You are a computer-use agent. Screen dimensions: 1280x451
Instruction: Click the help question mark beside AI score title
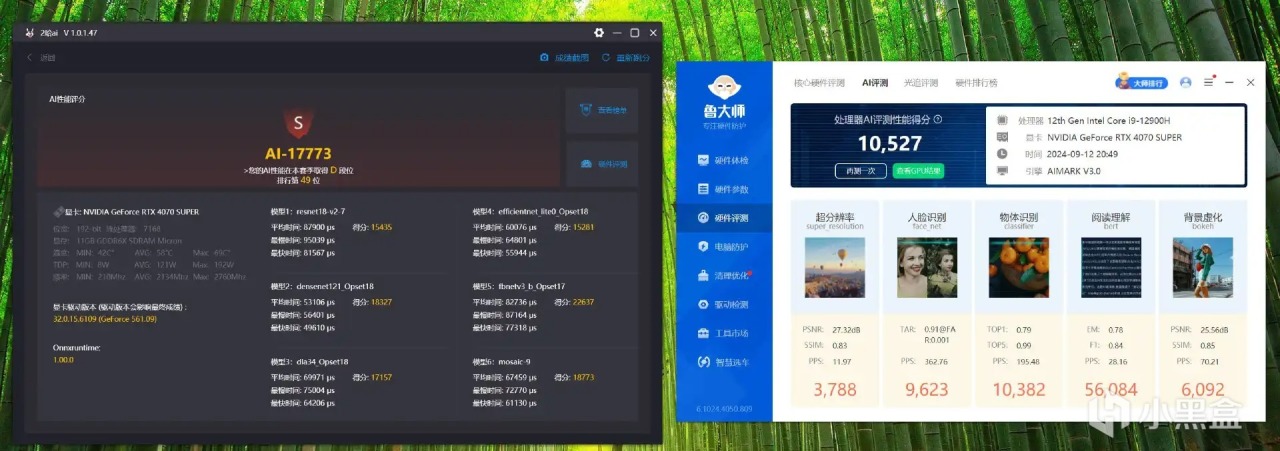(937, 119)
